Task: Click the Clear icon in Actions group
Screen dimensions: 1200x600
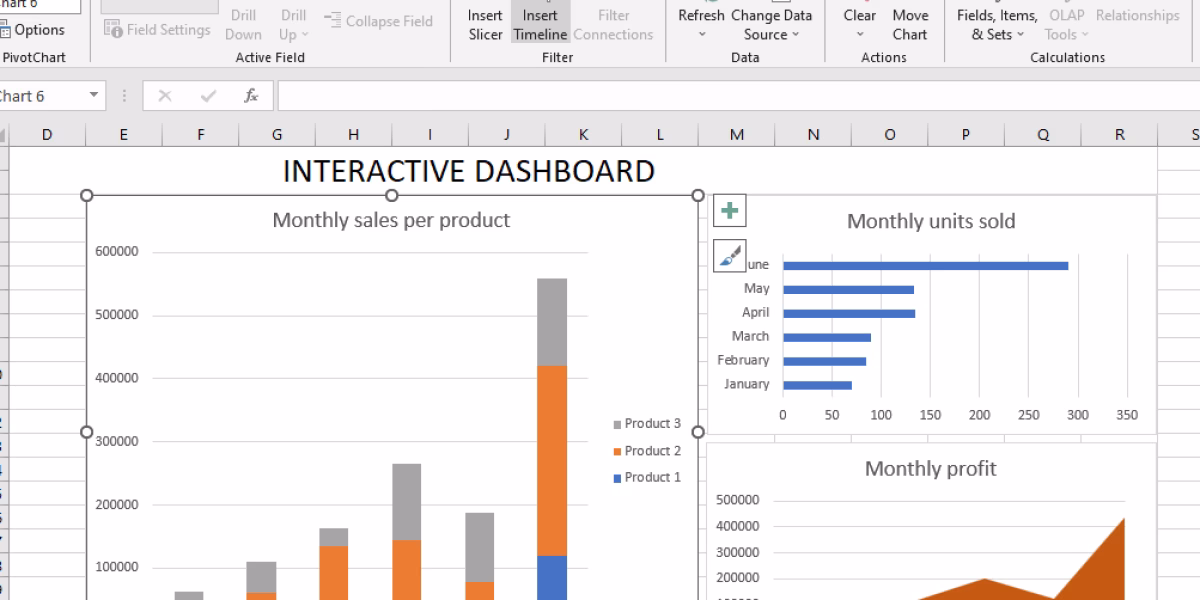Action: click(x=858, y=15)
